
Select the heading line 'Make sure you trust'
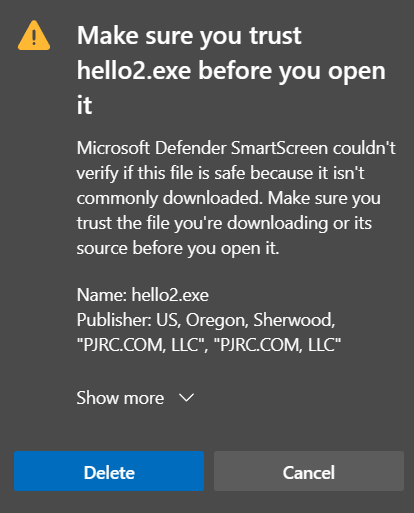[x=189, y=36]
